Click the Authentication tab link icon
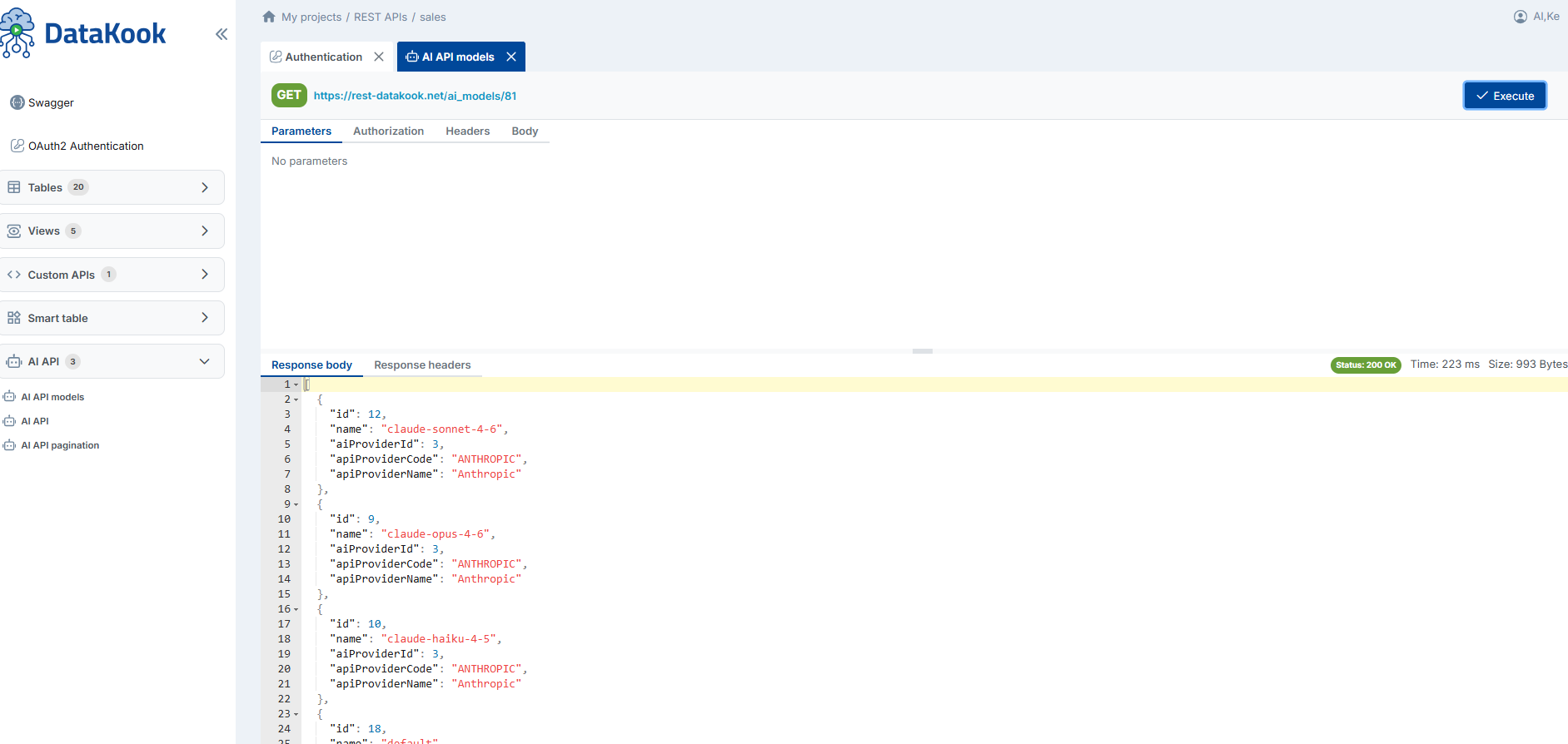Screen dimensions: 1568x744 point(276,57)
